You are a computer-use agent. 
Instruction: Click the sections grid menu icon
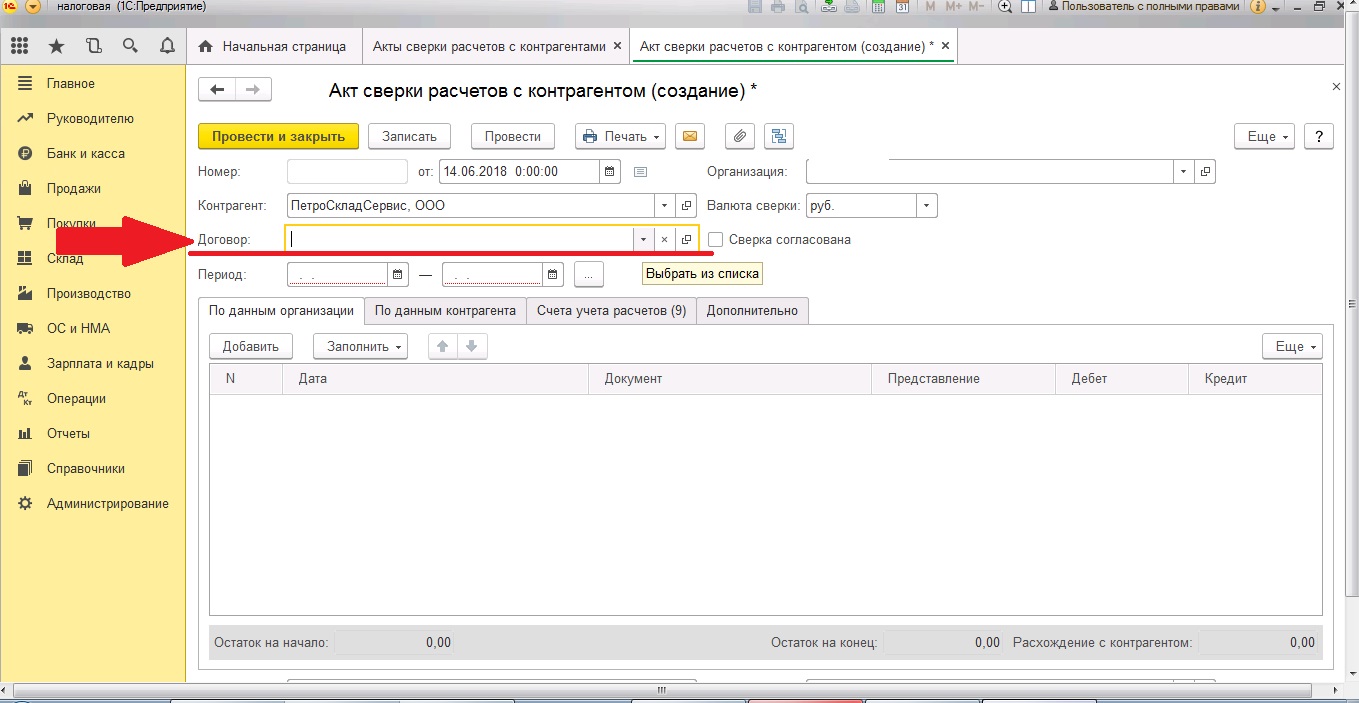coord(19,46)
